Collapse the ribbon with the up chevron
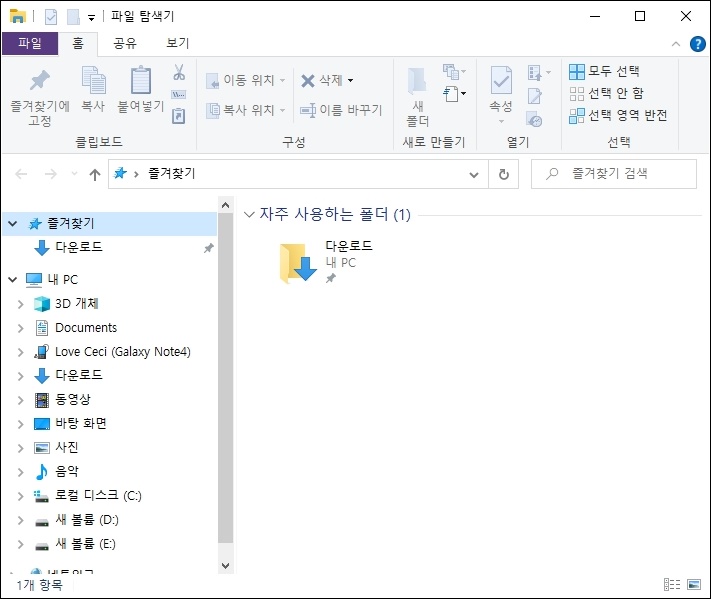711x599 pixels. click(x=676, y=44)
